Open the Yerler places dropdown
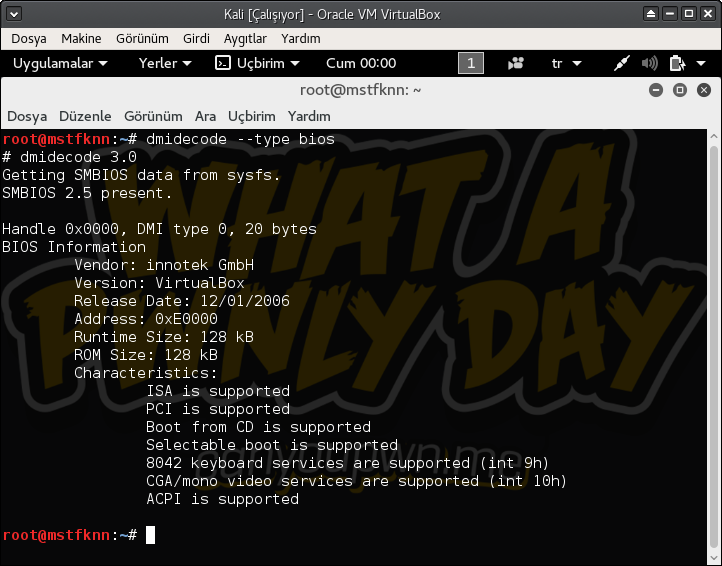 pos(165,63)
